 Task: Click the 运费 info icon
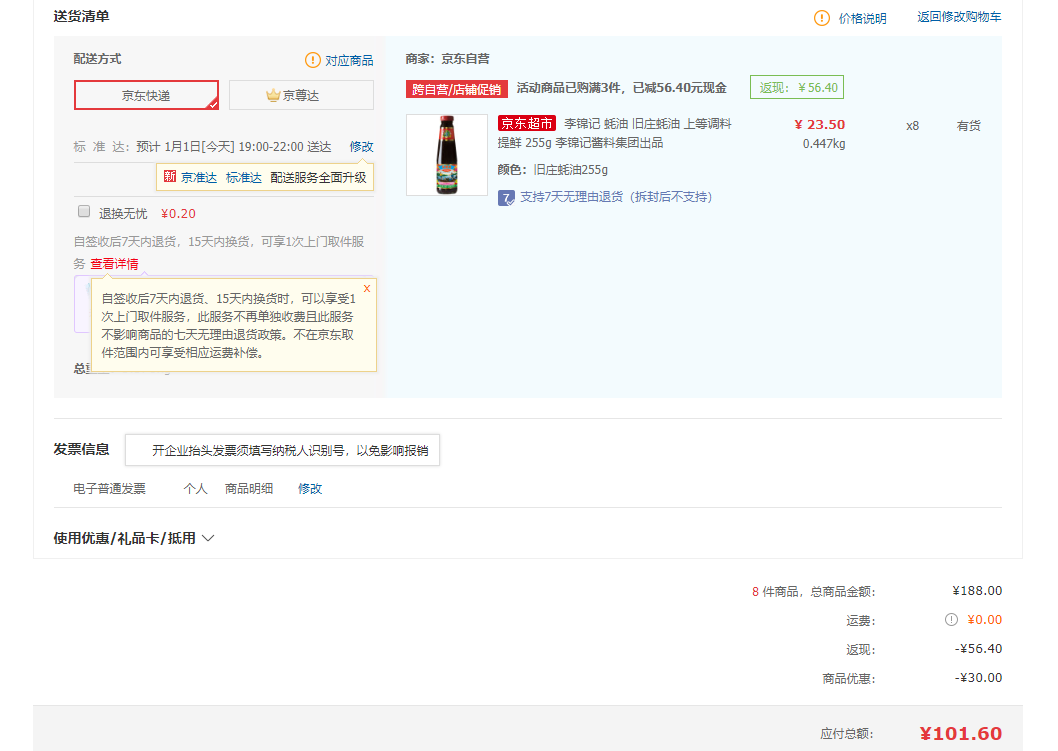[951, 619]
